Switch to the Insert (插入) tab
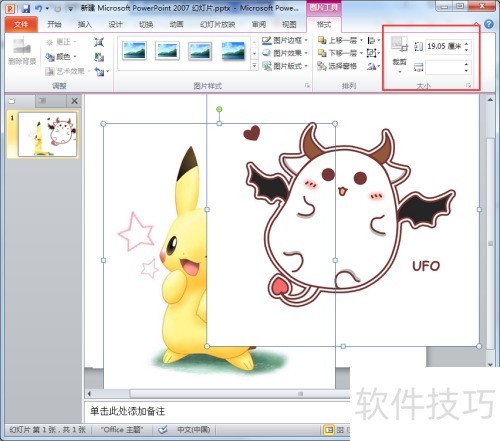Viewport: 500px width, 441px height. pyautogui.click(x=84, y=24)
